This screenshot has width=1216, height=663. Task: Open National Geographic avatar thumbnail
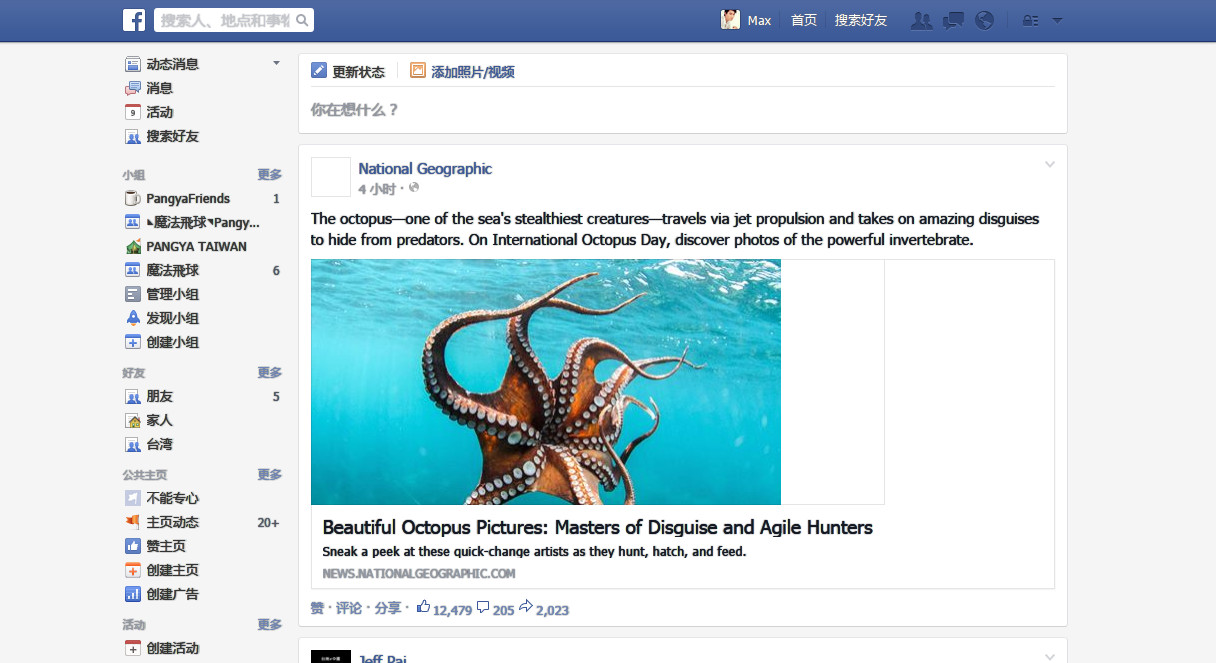[x=331, y=177]
